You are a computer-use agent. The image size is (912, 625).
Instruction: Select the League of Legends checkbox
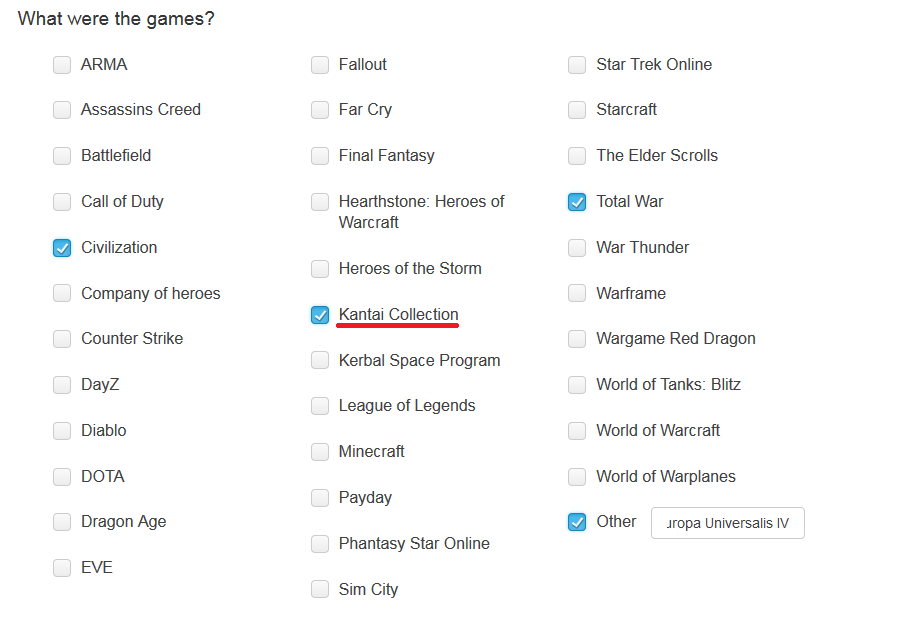pyautogui.click(x=320, y=406)
